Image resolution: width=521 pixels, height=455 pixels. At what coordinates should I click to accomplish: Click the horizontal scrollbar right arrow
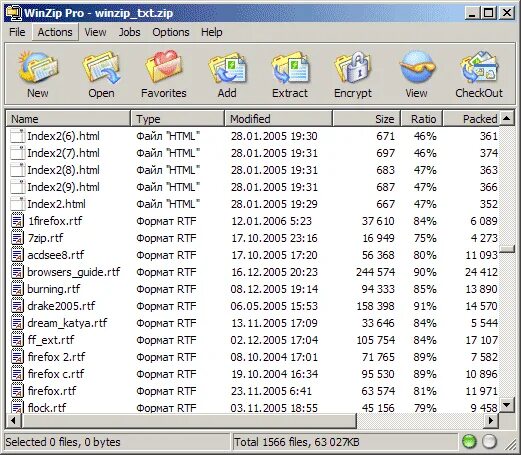(x=491, y=421)
